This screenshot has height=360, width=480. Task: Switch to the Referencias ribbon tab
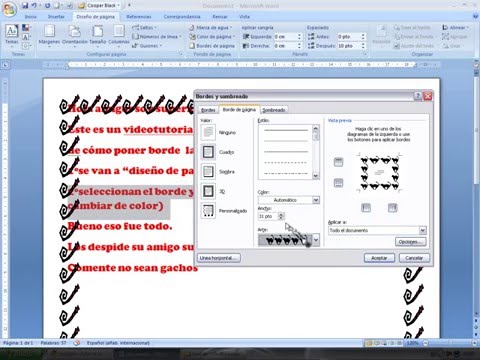(139, 16)
